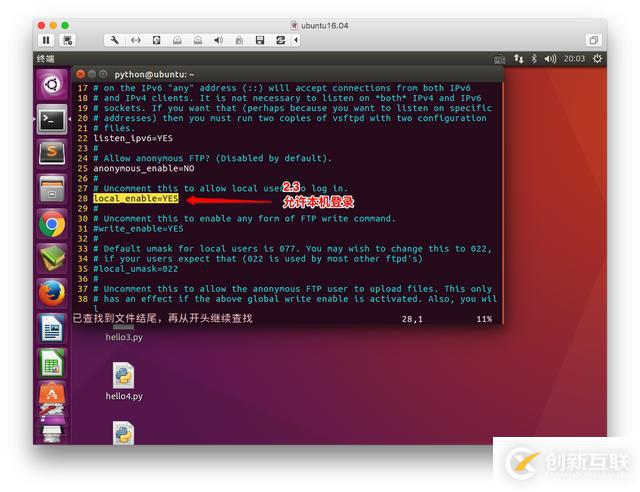Open the Bluetooth indicator menu
640x492 pixels.
click(534, 59)
